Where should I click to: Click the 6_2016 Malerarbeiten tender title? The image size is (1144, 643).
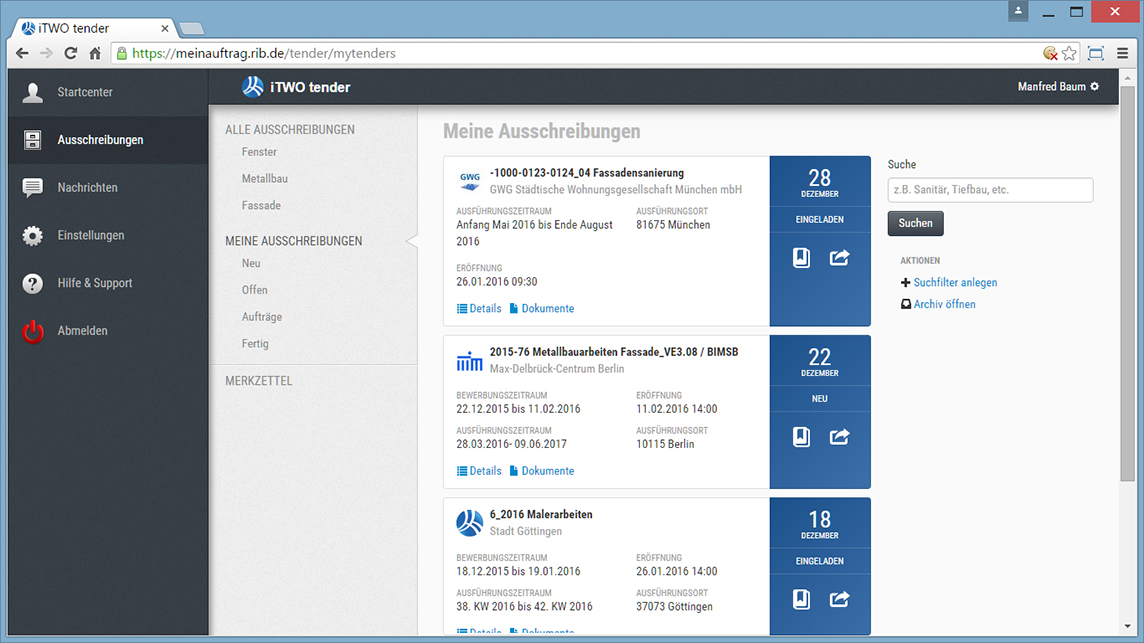(541, 515)
